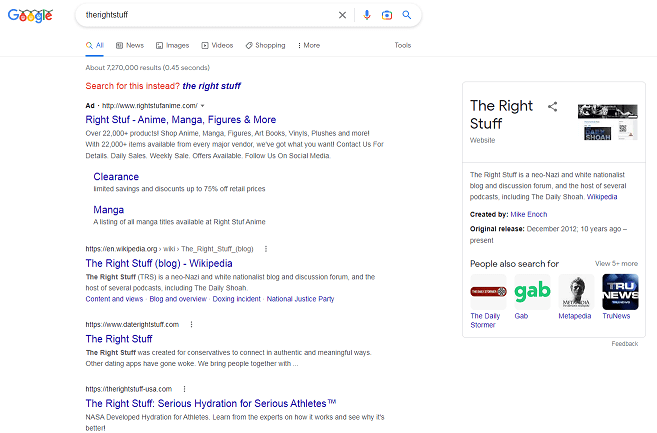Screen dimensions: 657x433
Task: Click the People also search for heading
Action: (x=514, y=264)
